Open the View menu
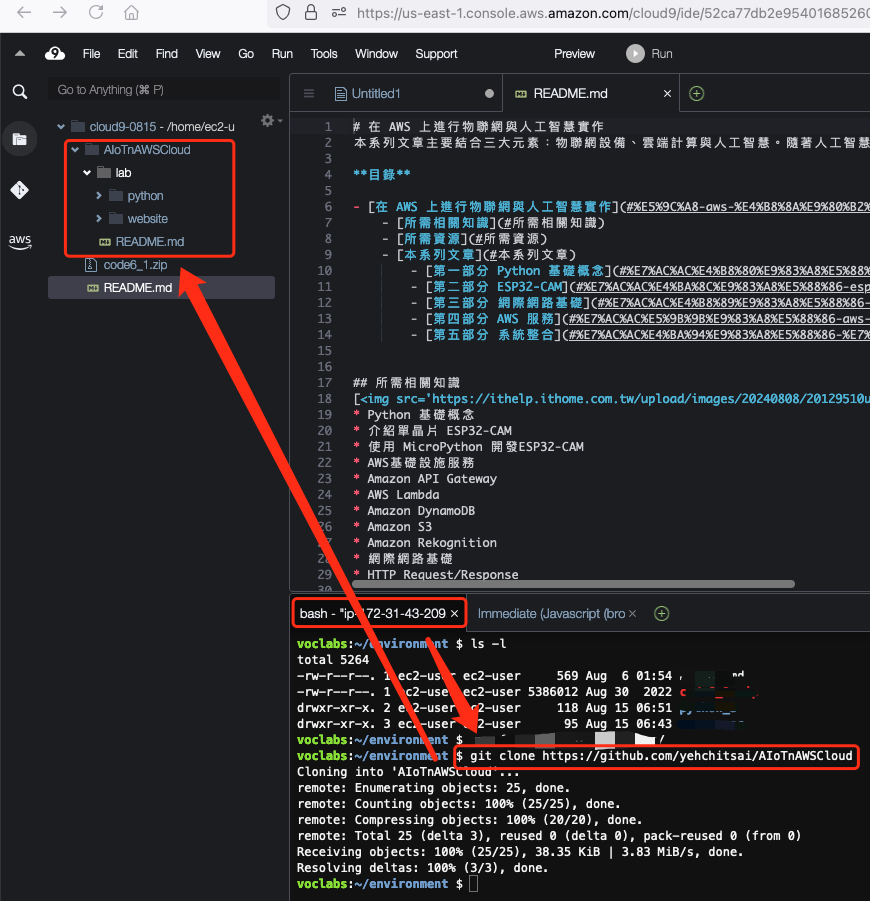 coord(207,53)
